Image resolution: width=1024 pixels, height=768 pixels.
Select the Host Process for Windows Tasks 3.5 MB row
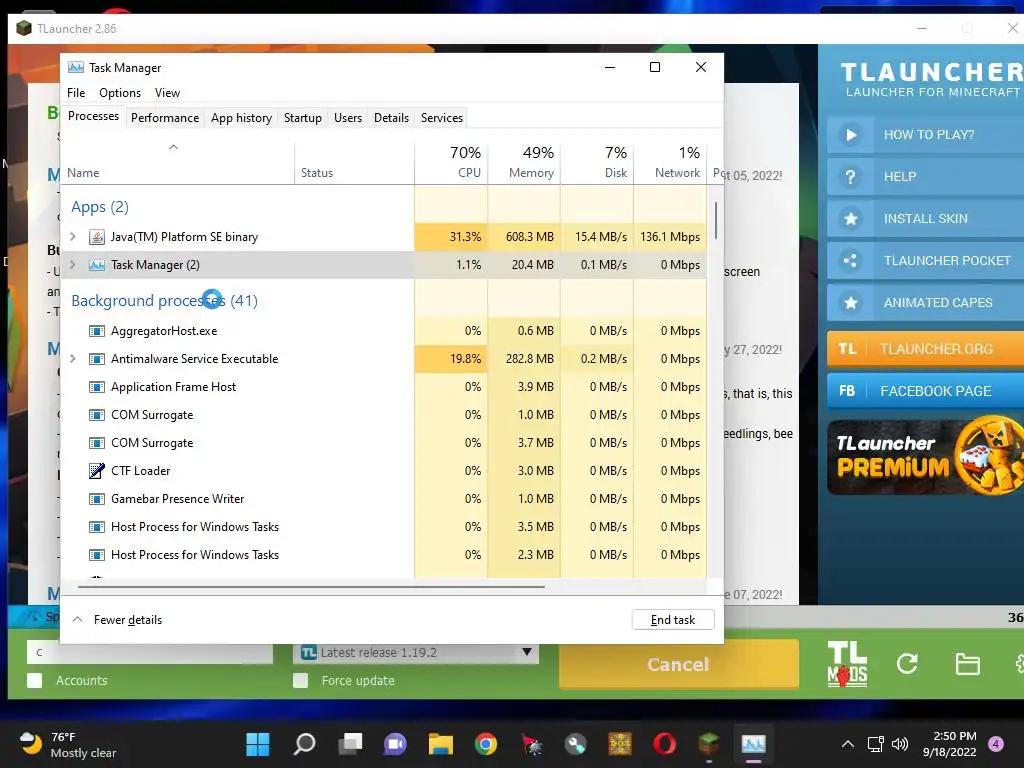click(x=383, y=527)
